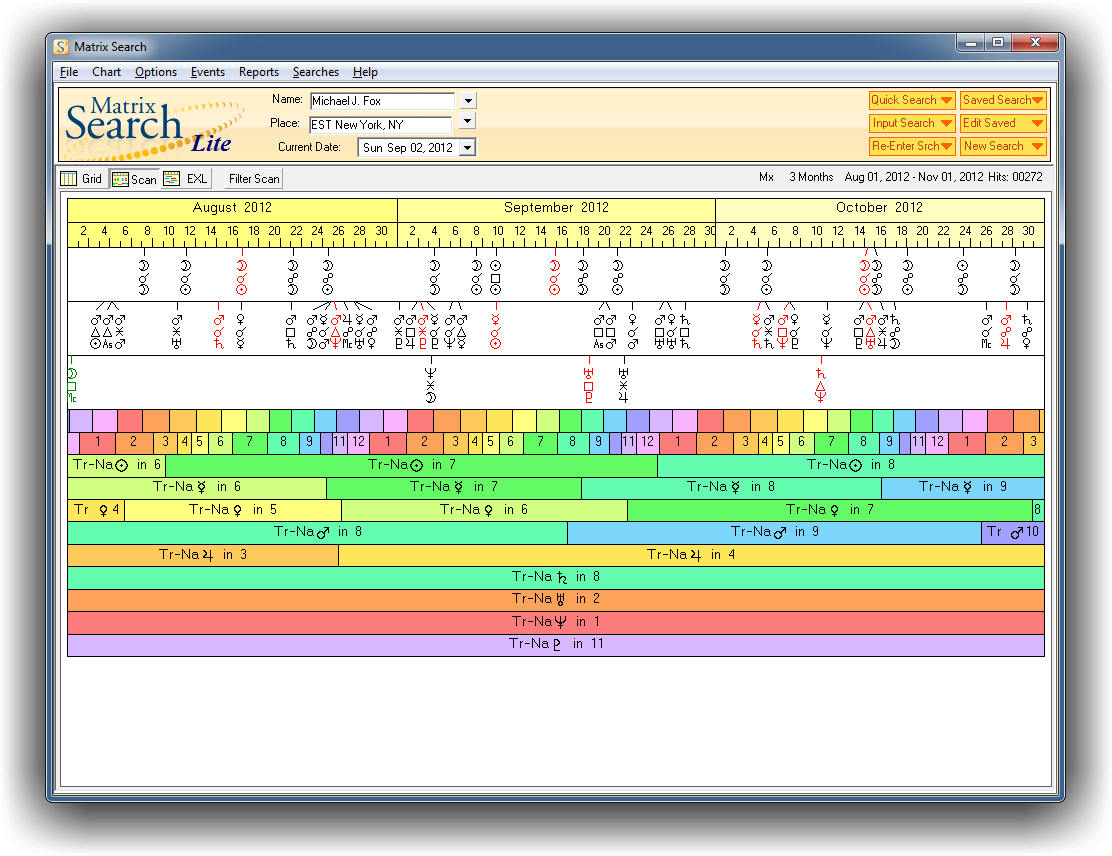Switch to Grid view
This screenshot has height=856, width=1112.
click(x=82, y=179)
